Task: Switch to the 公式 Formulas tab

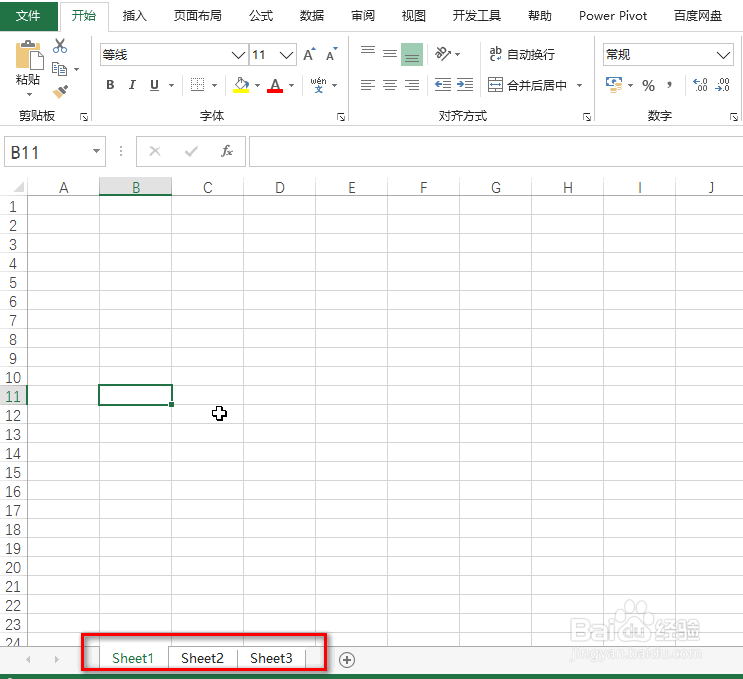Action: (x=261, y=16)
